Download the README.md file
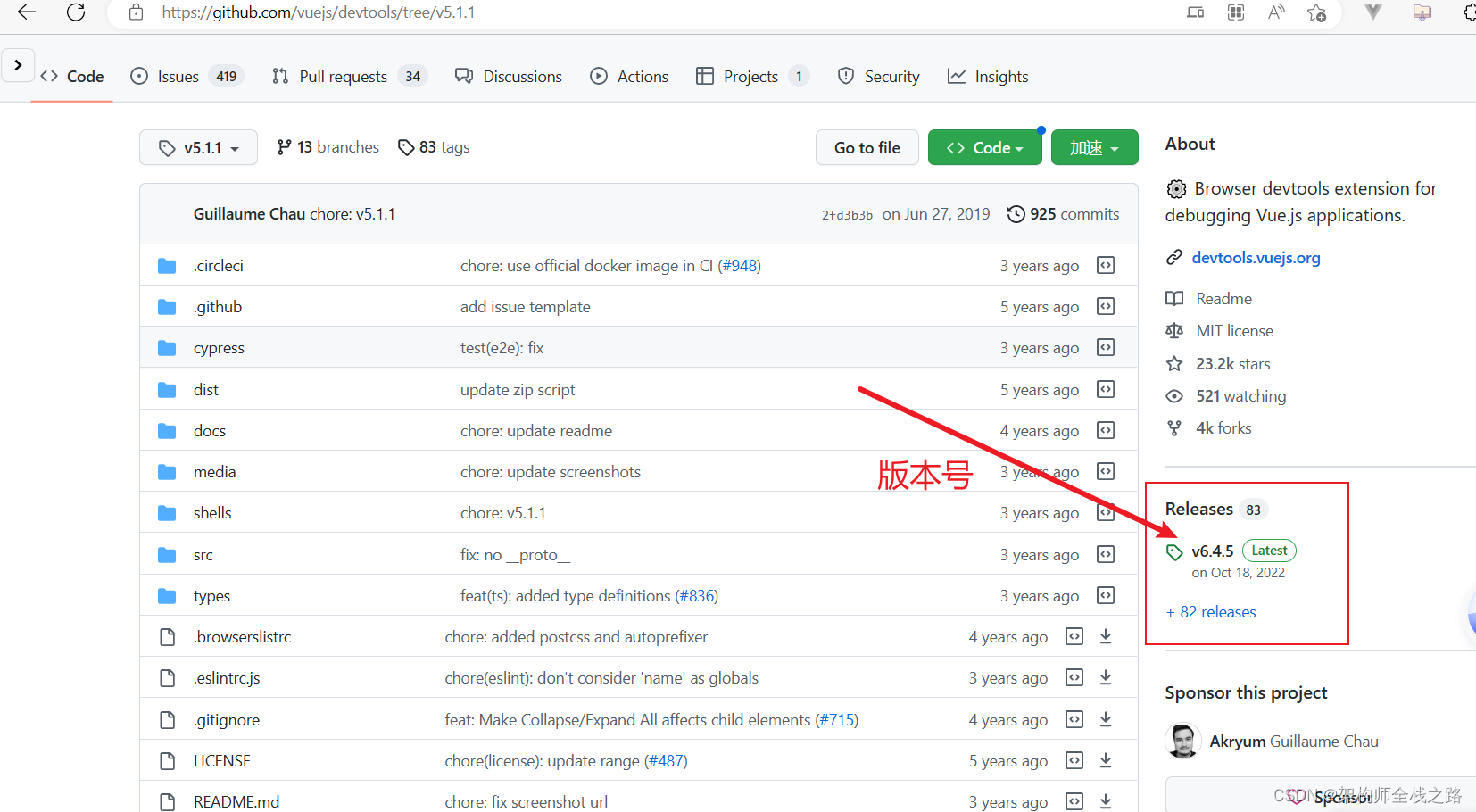Screen dimensions: 1476x812 (1106, 801)
